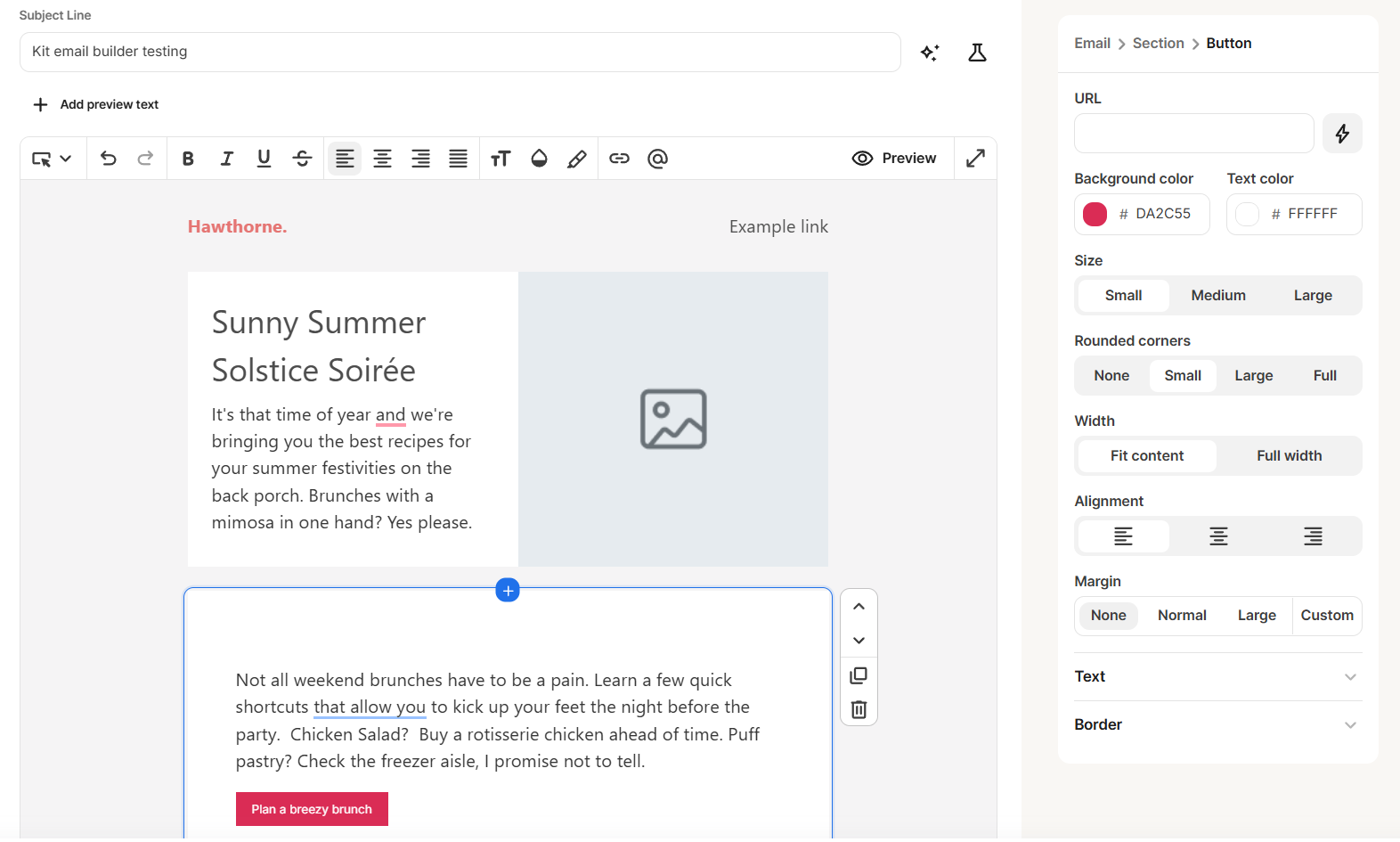This screenshot has width=1400, height=842.
Task: Edit the text color hex value FFFFFF
Action: click(x=1313, y=214)
